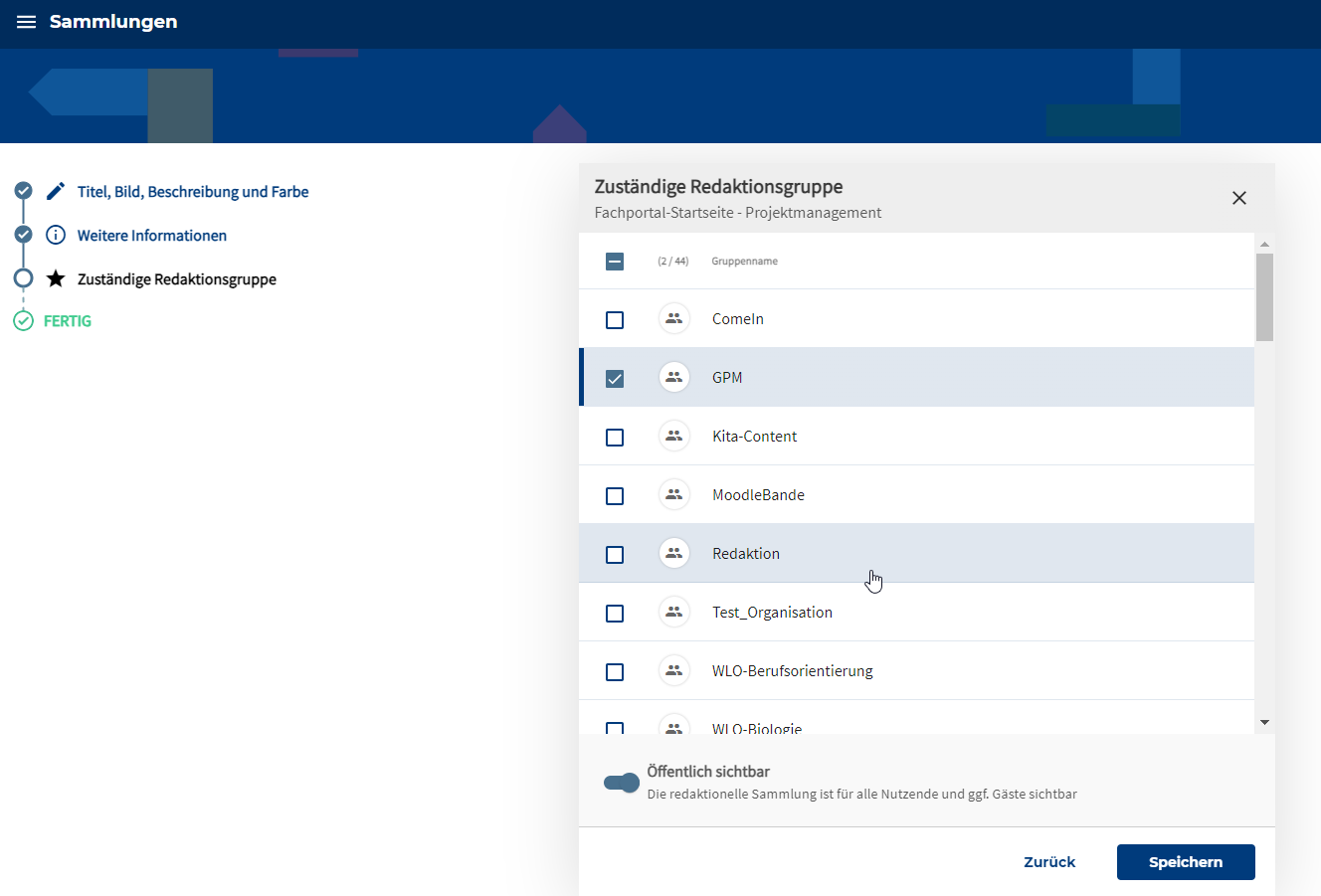Tick the MoodleBande checkbox
This screenshot has height=896, width=1321.
click(x=615, y=496)
